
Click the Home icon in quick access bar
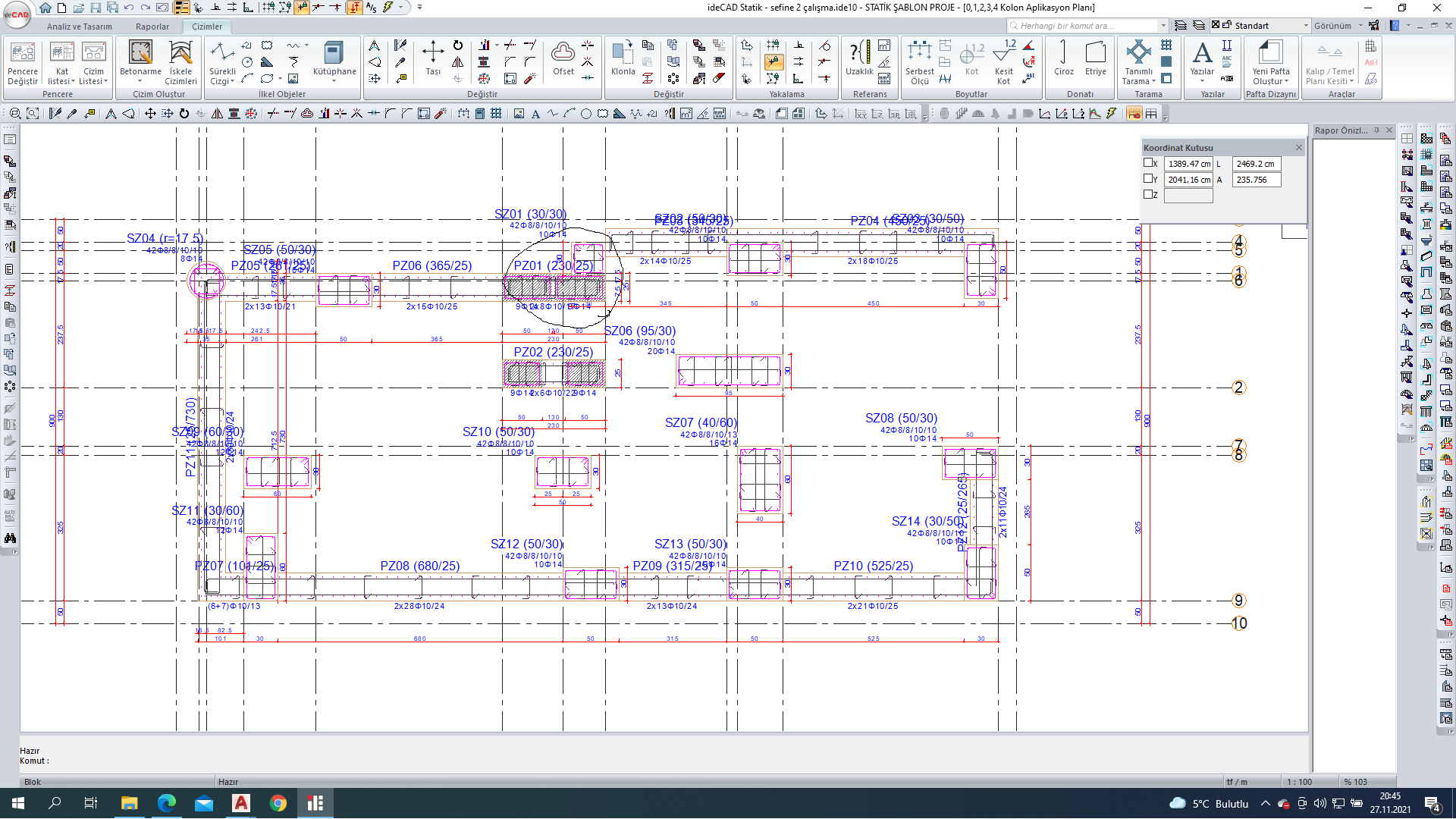point(45,8)
